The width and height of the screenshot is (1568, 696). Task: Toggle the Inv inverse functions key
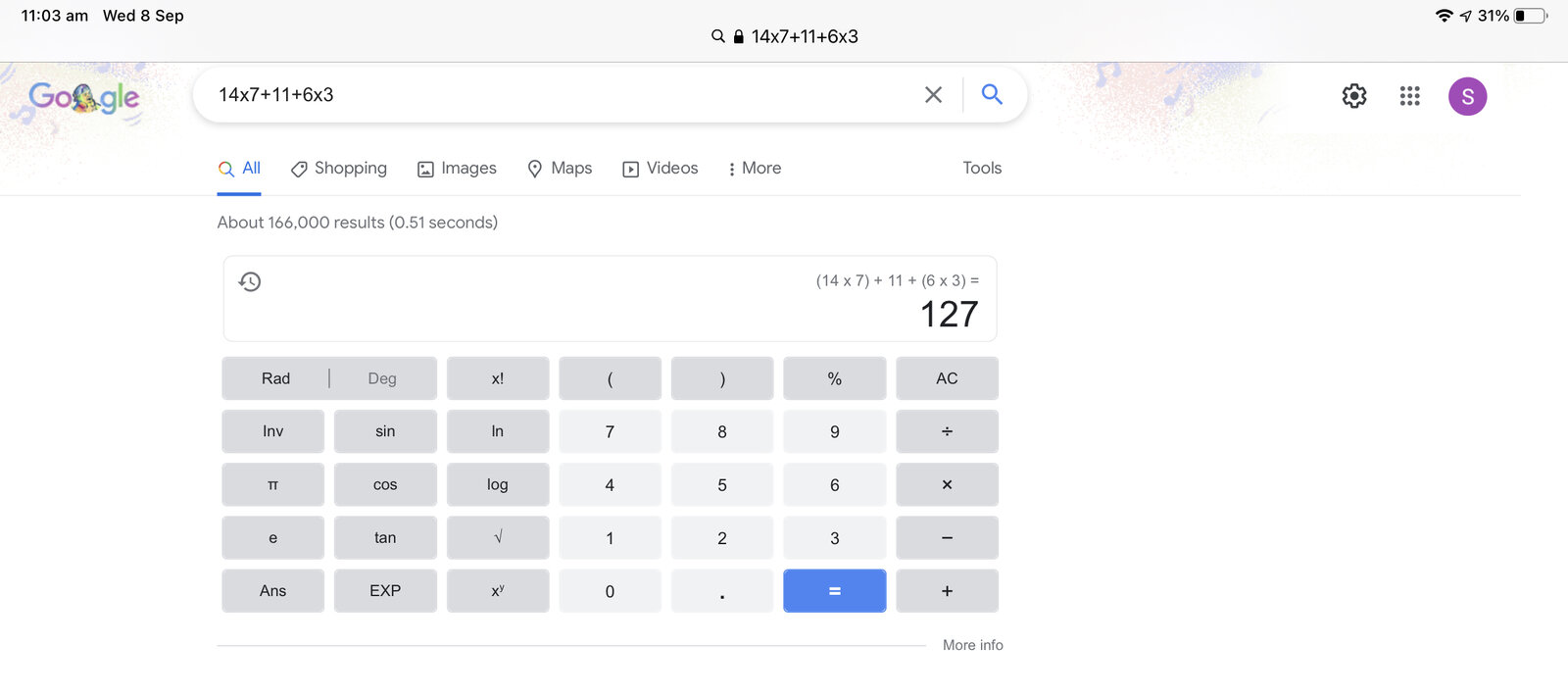272,431
